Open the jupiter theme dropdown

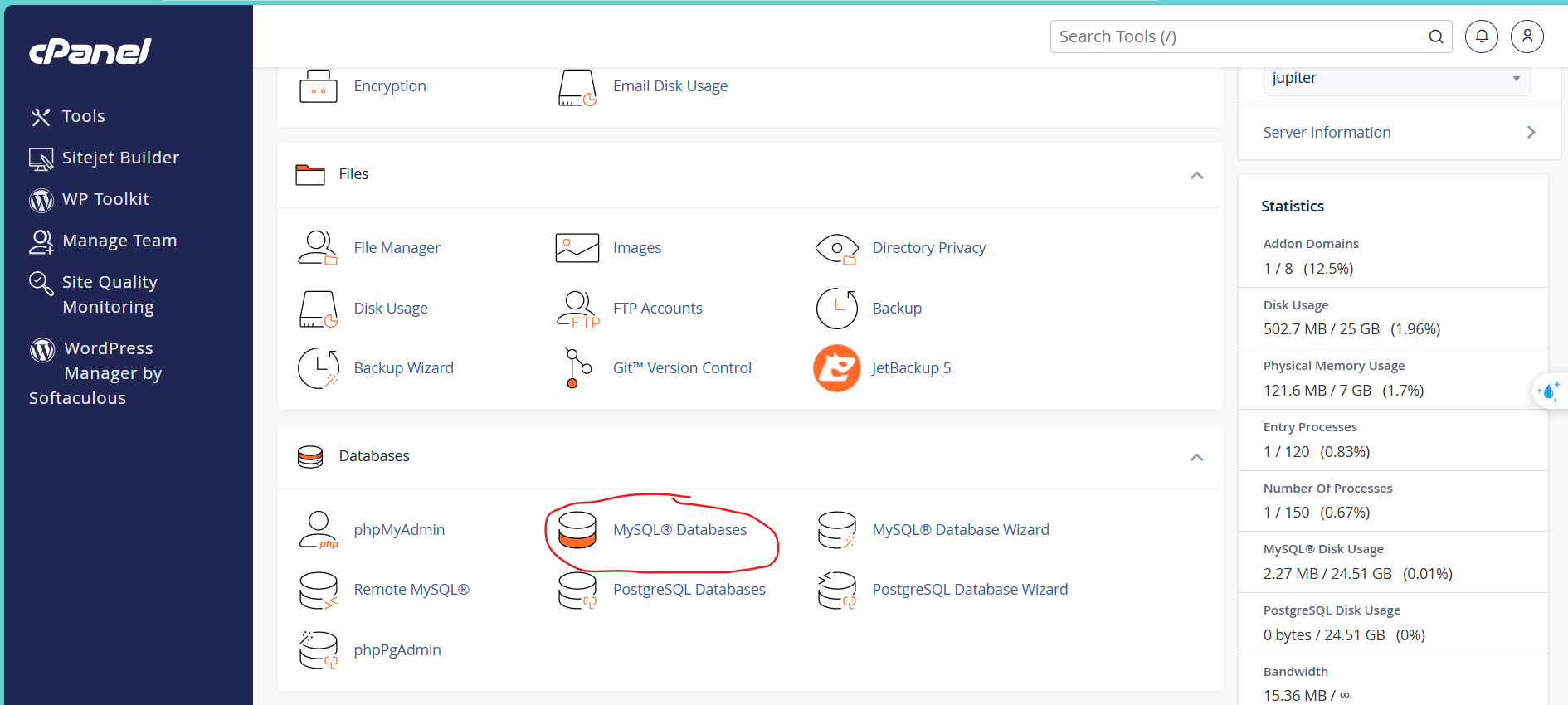coord(1396,79)
